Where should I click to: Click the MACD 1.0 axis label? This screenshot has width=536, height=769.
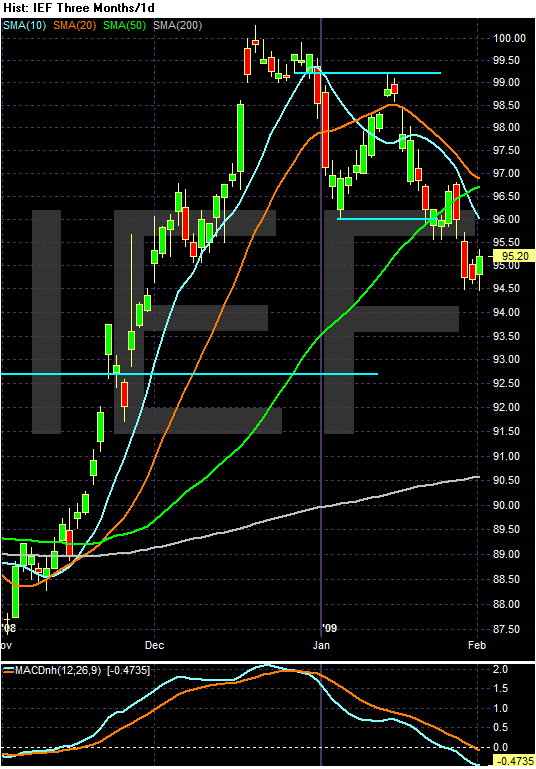[x=501, y=709]
